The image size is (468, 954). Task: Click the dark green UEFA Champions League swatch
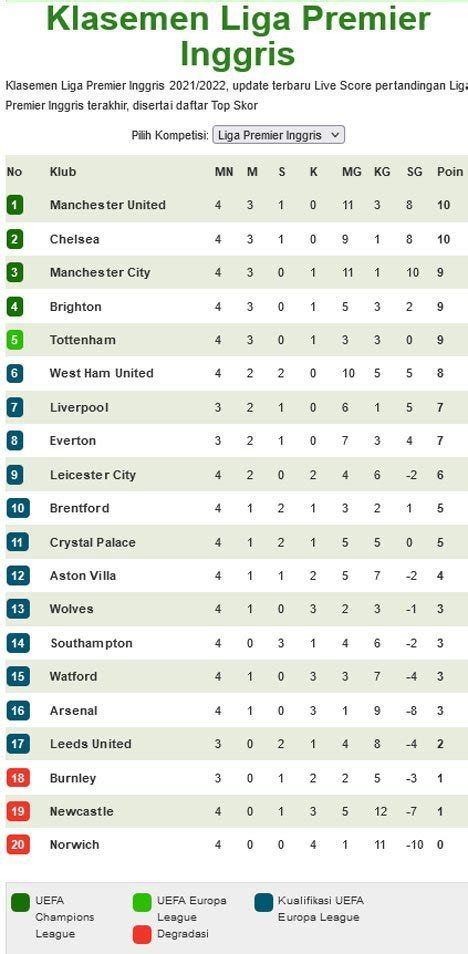(x=21, y=903)
